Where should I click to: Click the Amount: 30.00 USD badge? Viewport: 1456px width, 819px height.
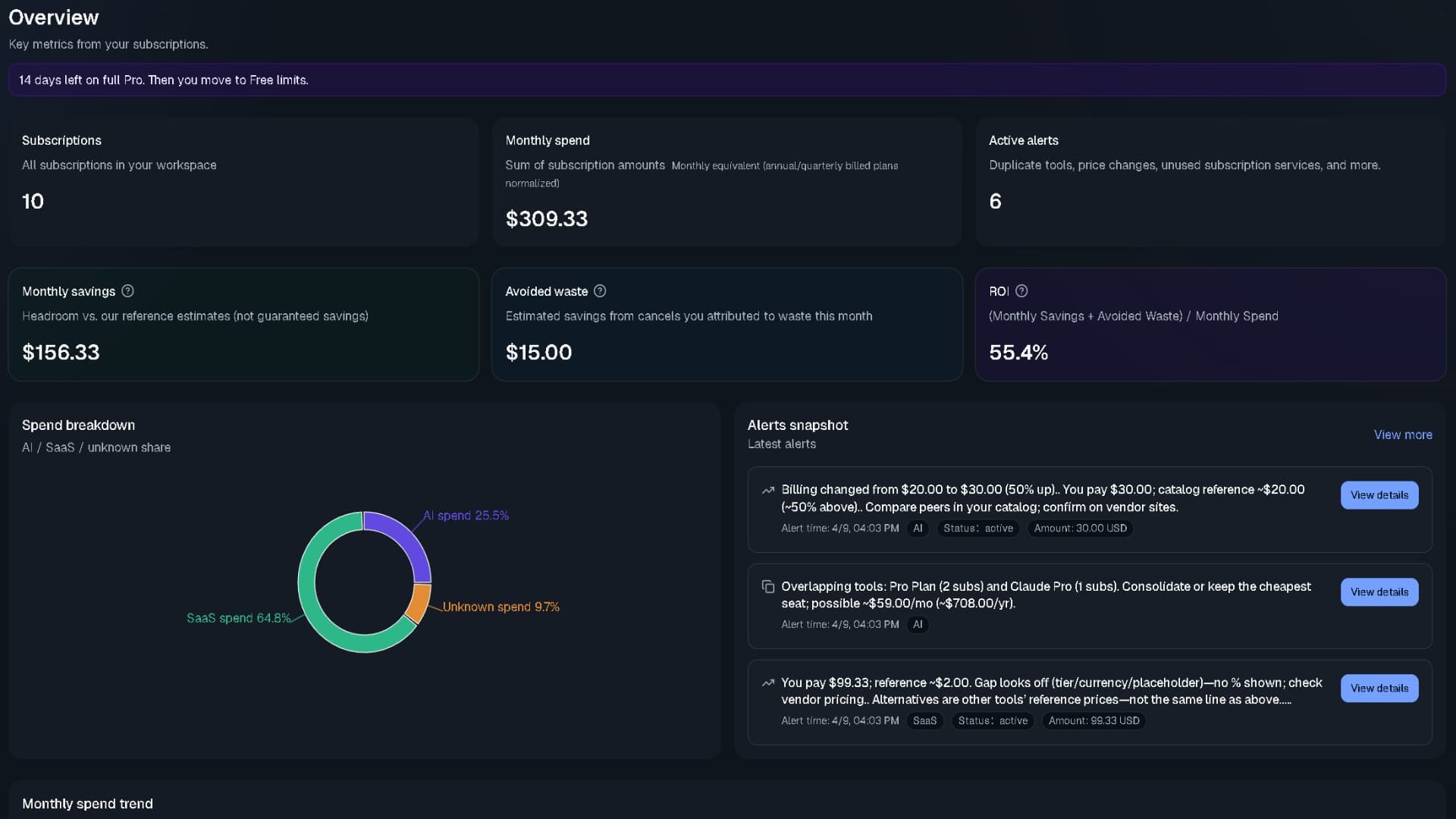(x=1080, y=528)
